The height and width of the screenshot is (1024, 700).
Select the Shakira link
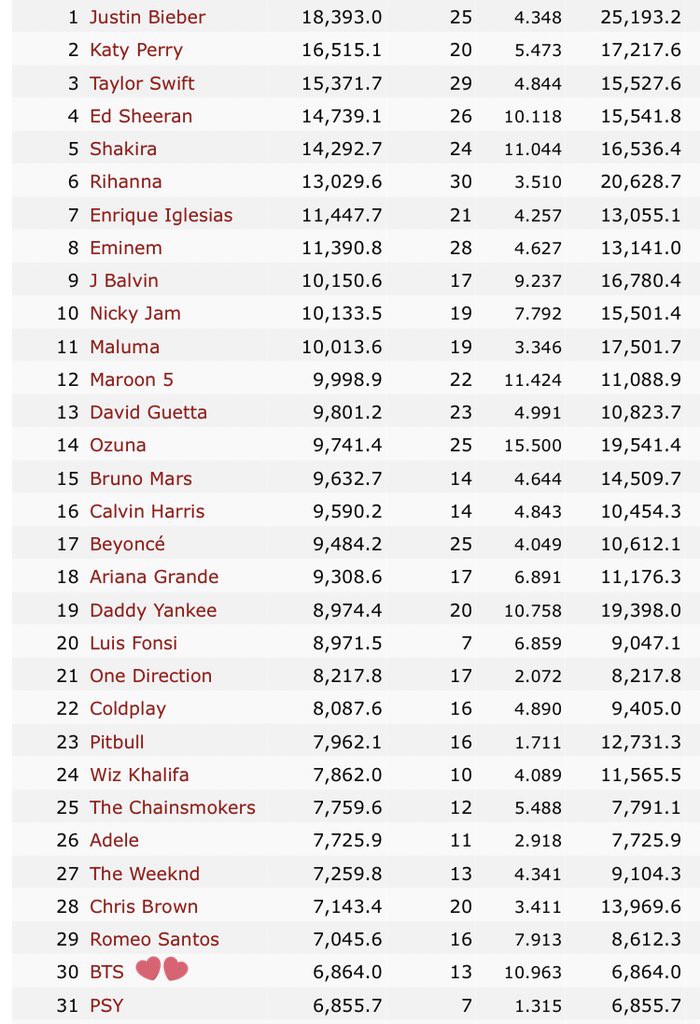pyautogui.click(x=123, y=149)
